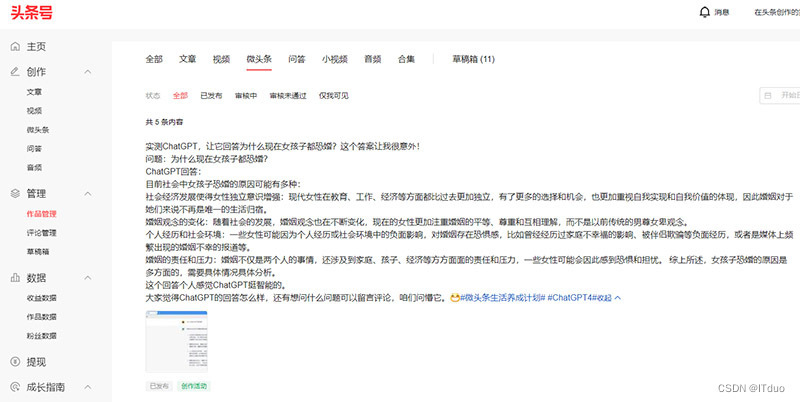
Task: Open 收益数据 in sidebar
Action: [x=41, y=298]
